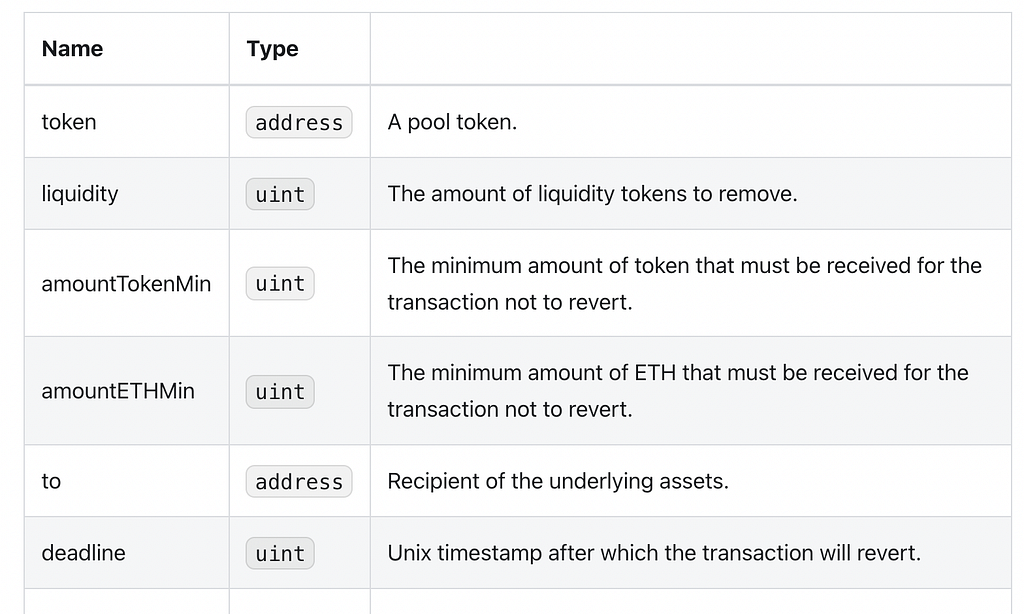Select the liquidity parameter name
The image size is (1024, 614).
click(x=80, y=194)
